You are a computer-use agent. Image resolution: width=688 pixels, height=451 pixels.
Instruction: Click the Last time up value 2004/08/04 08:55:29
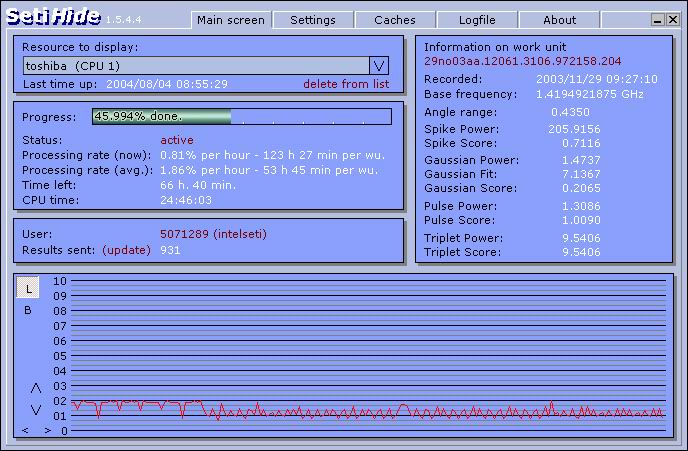pyautogui.click(x=167, y=84)
